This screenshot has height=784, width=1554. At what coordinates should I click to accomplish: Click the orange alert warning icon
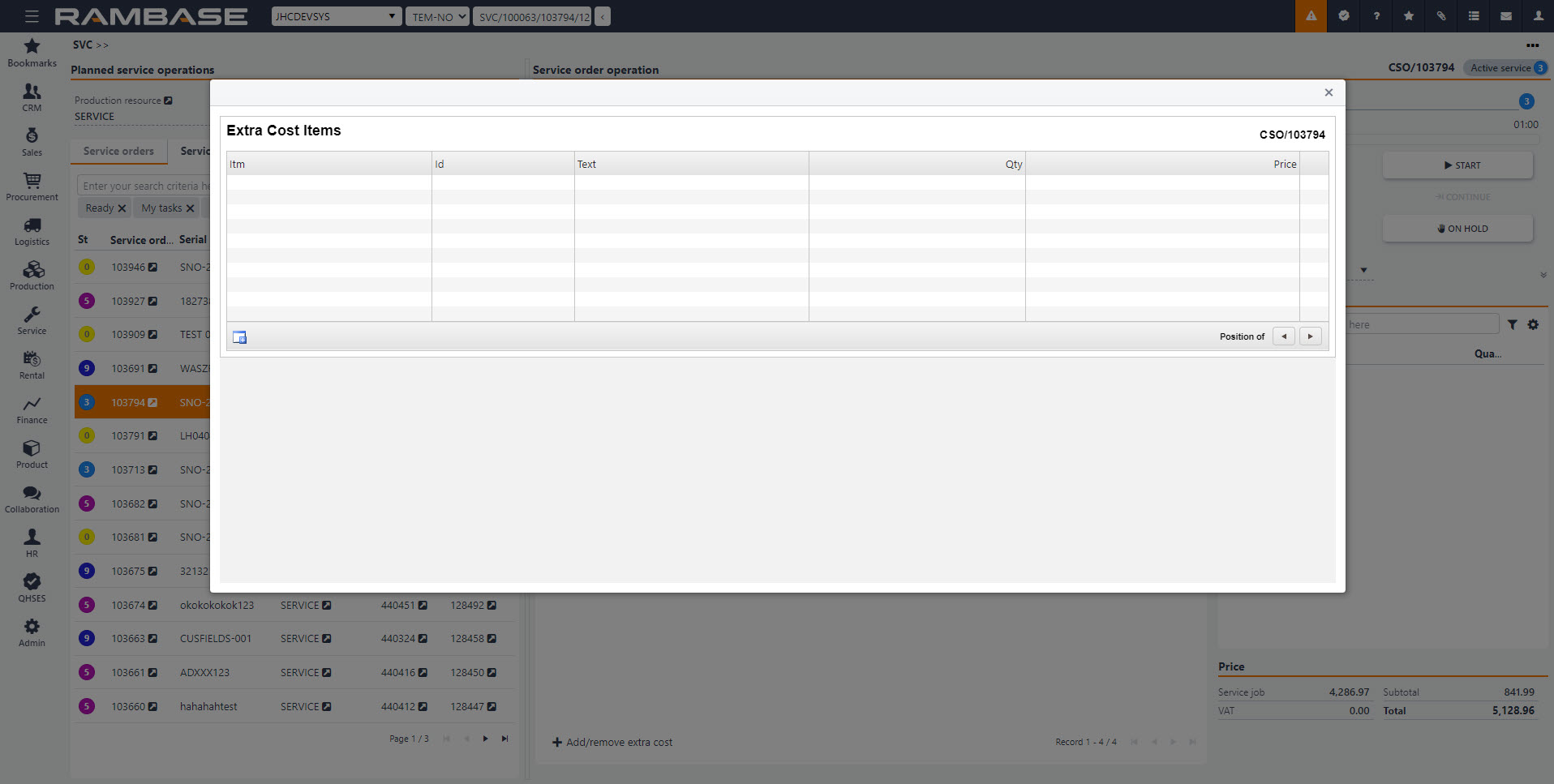tap(1311, 16)
